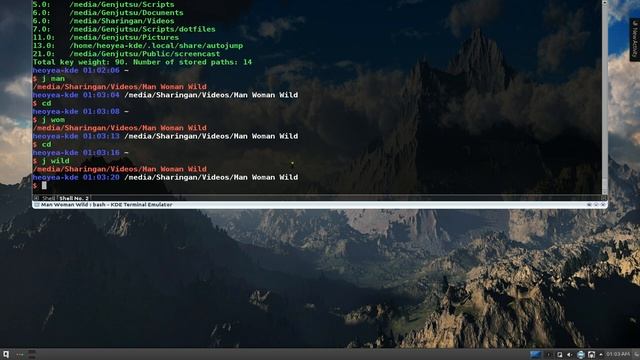Click the globe network icon in system tray
640x360 pixels.
[x=580, y=355]
